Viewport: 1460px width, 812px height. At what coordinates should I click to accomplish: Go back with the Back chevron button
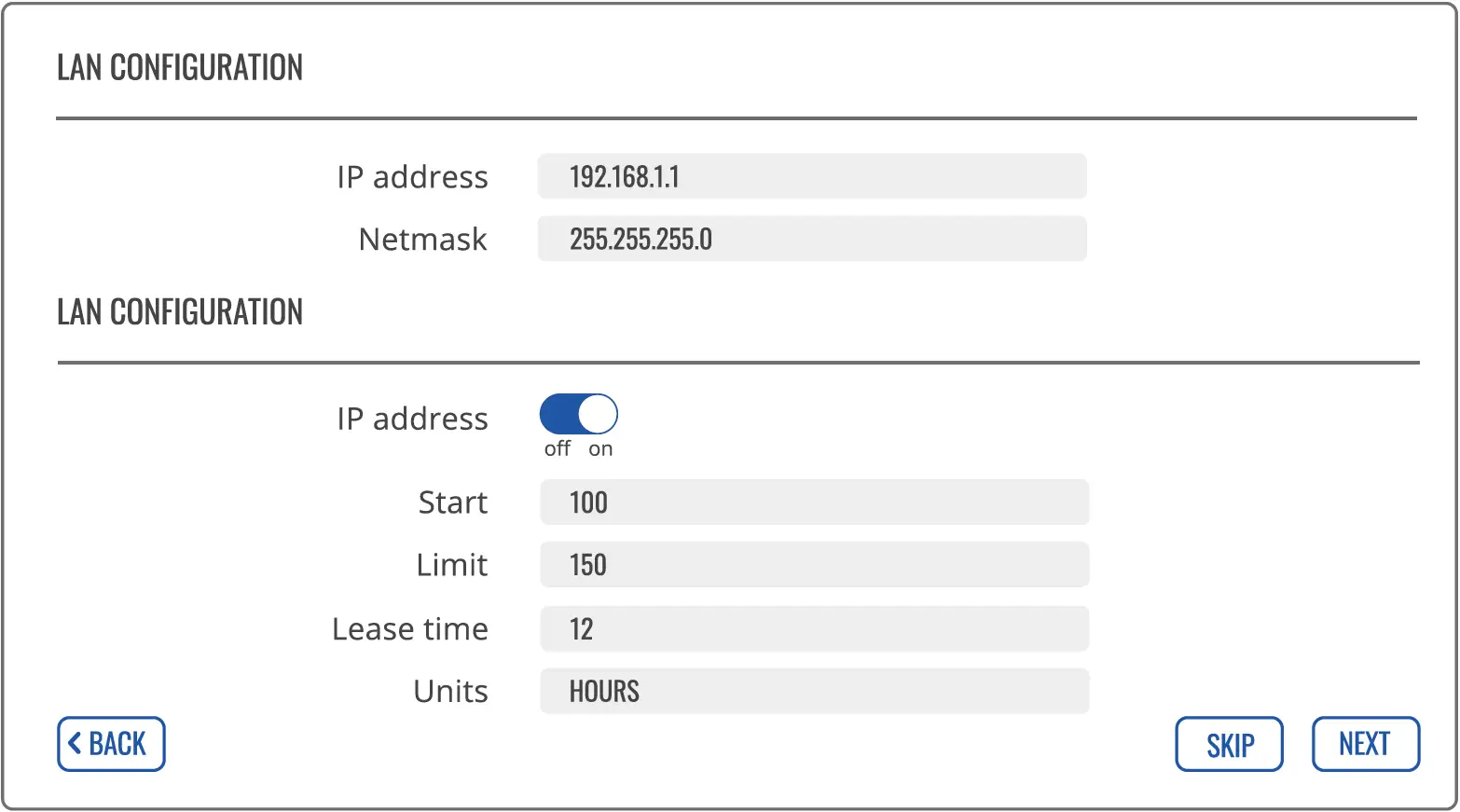(x=111, y=744)
